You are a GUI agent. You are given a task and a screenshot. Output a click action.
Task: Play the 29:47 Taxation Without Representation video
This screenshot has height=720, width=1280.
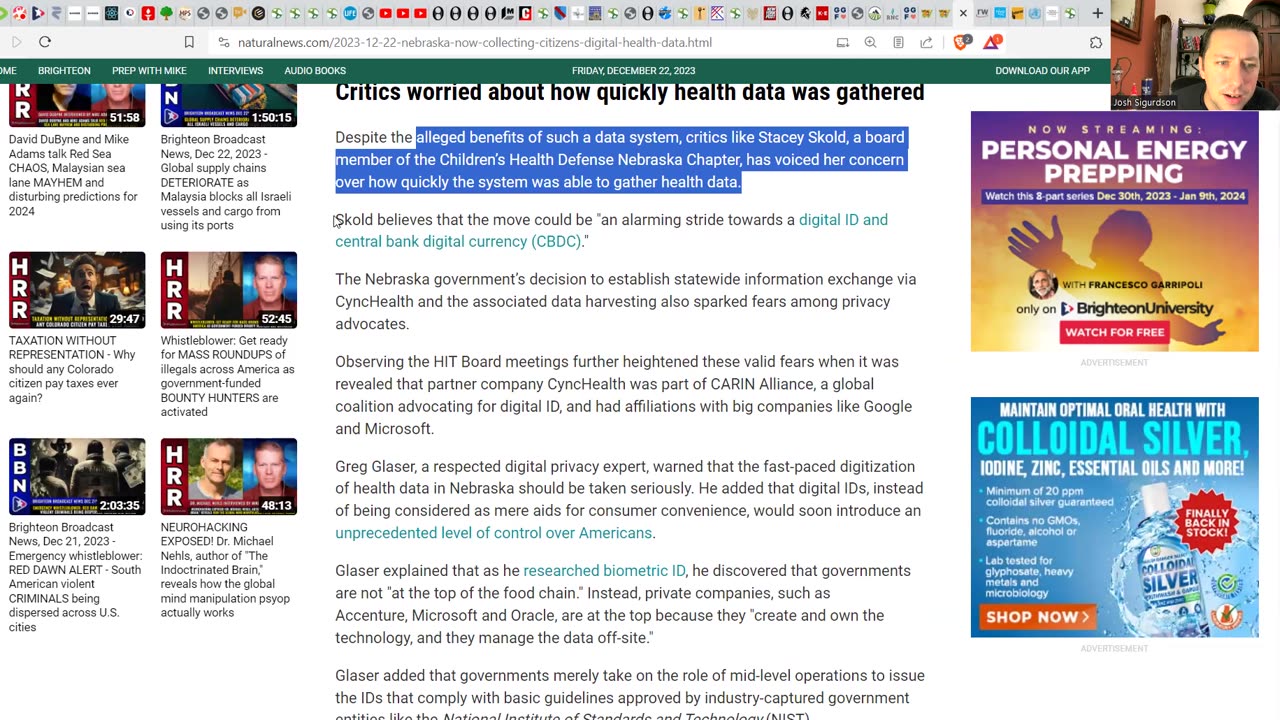click(77, 290)
